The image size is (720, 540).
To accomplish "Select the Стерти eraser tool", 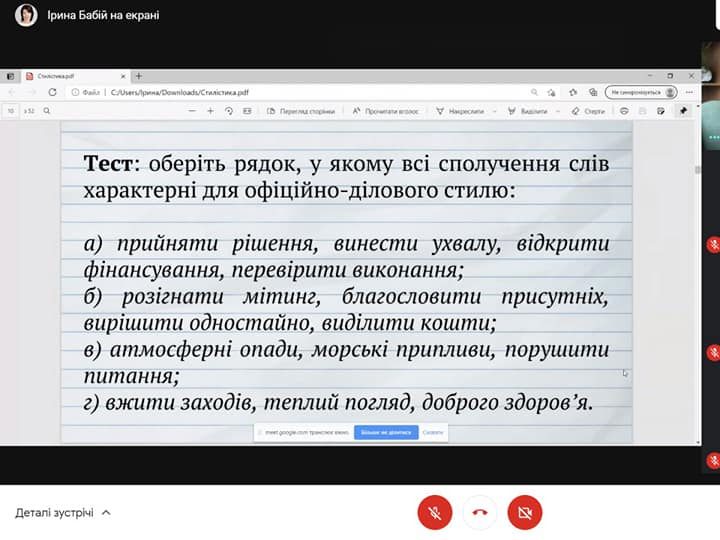I will pyautogui.click(x=588, y=111).
